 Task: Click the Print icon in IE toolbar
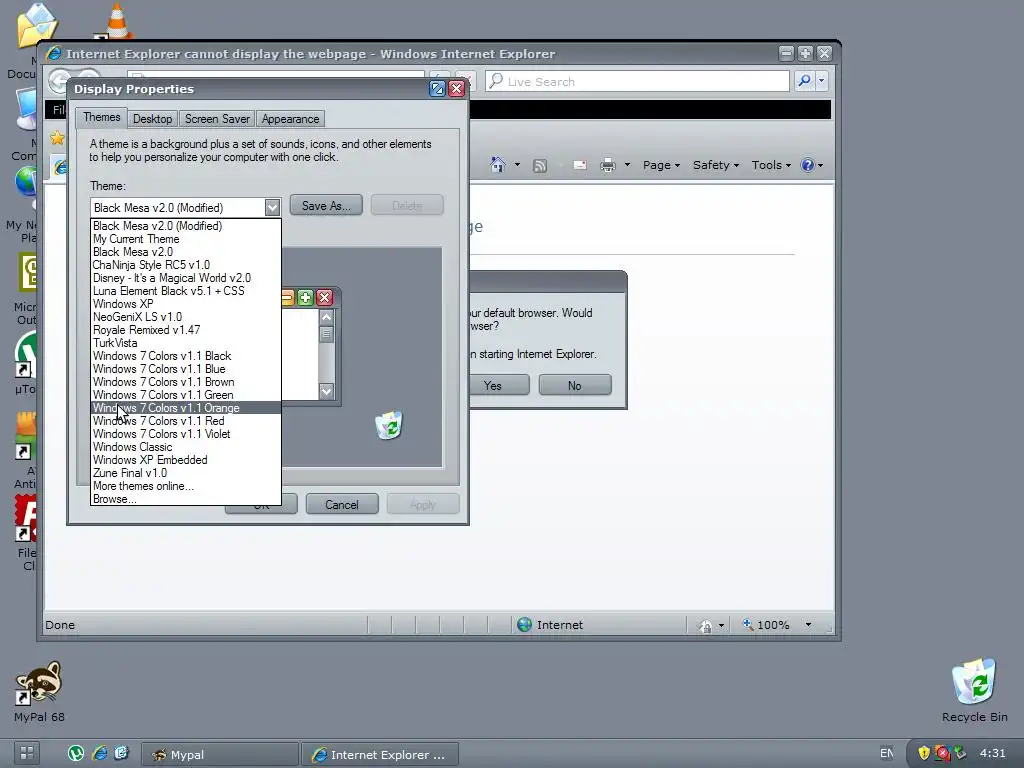coord(608,165)
